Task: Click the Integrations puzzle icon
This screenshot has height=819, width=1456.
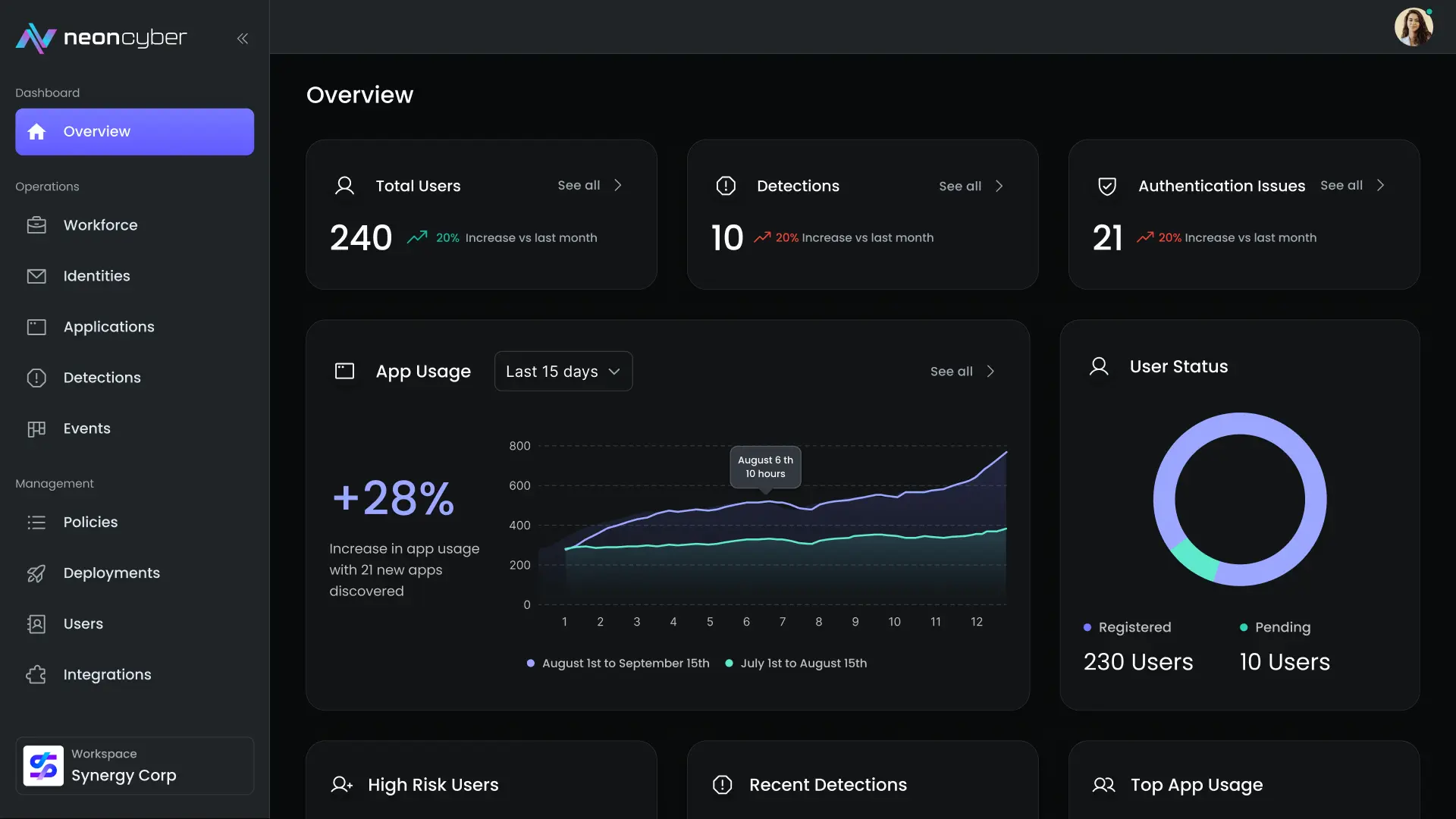Action: tap(36, 675)
